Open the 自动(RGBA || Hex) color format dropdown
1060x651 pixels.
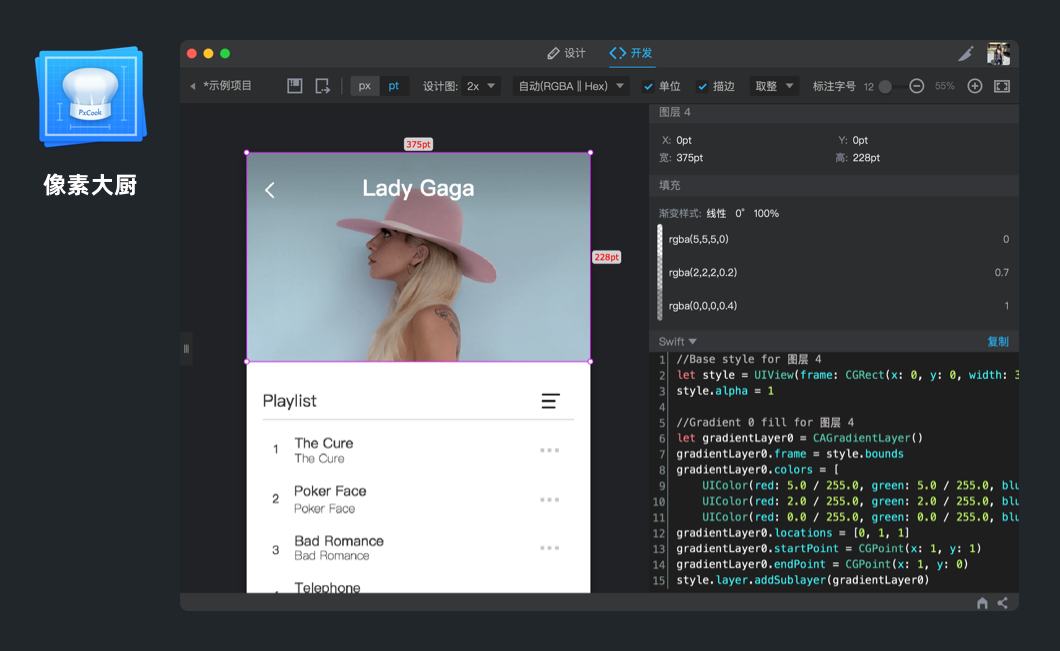[571, 86]
